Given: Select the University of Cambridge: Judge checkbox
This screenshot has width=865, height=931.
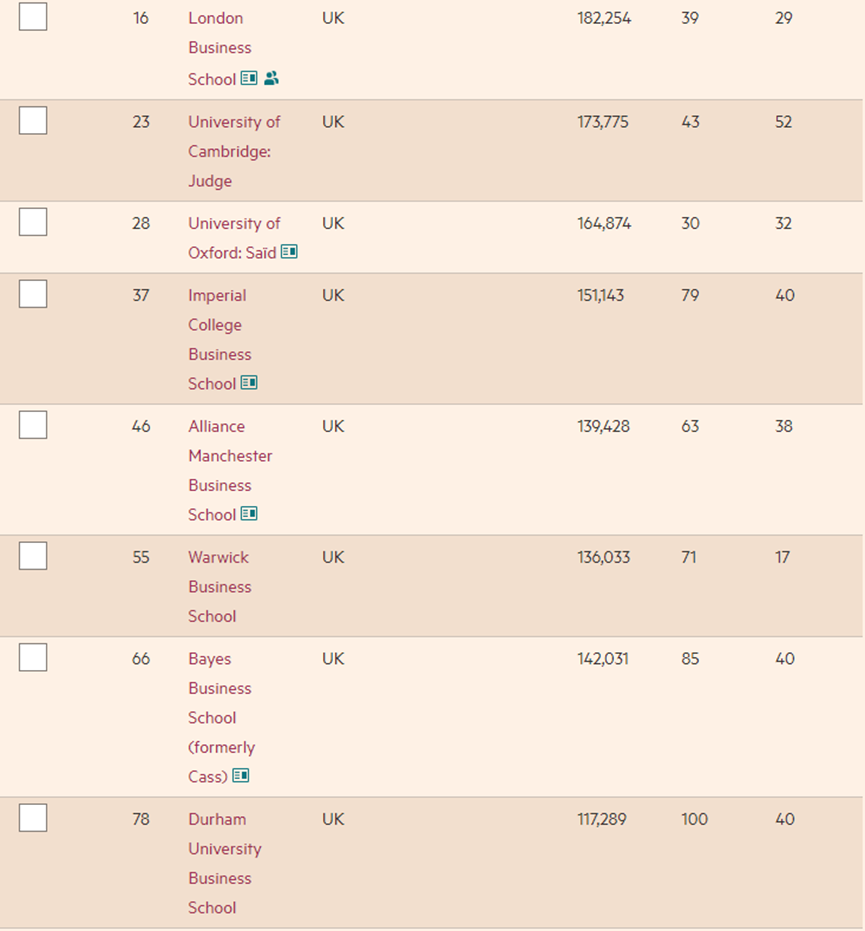Looking at the screenshot, I should point(33,121).
